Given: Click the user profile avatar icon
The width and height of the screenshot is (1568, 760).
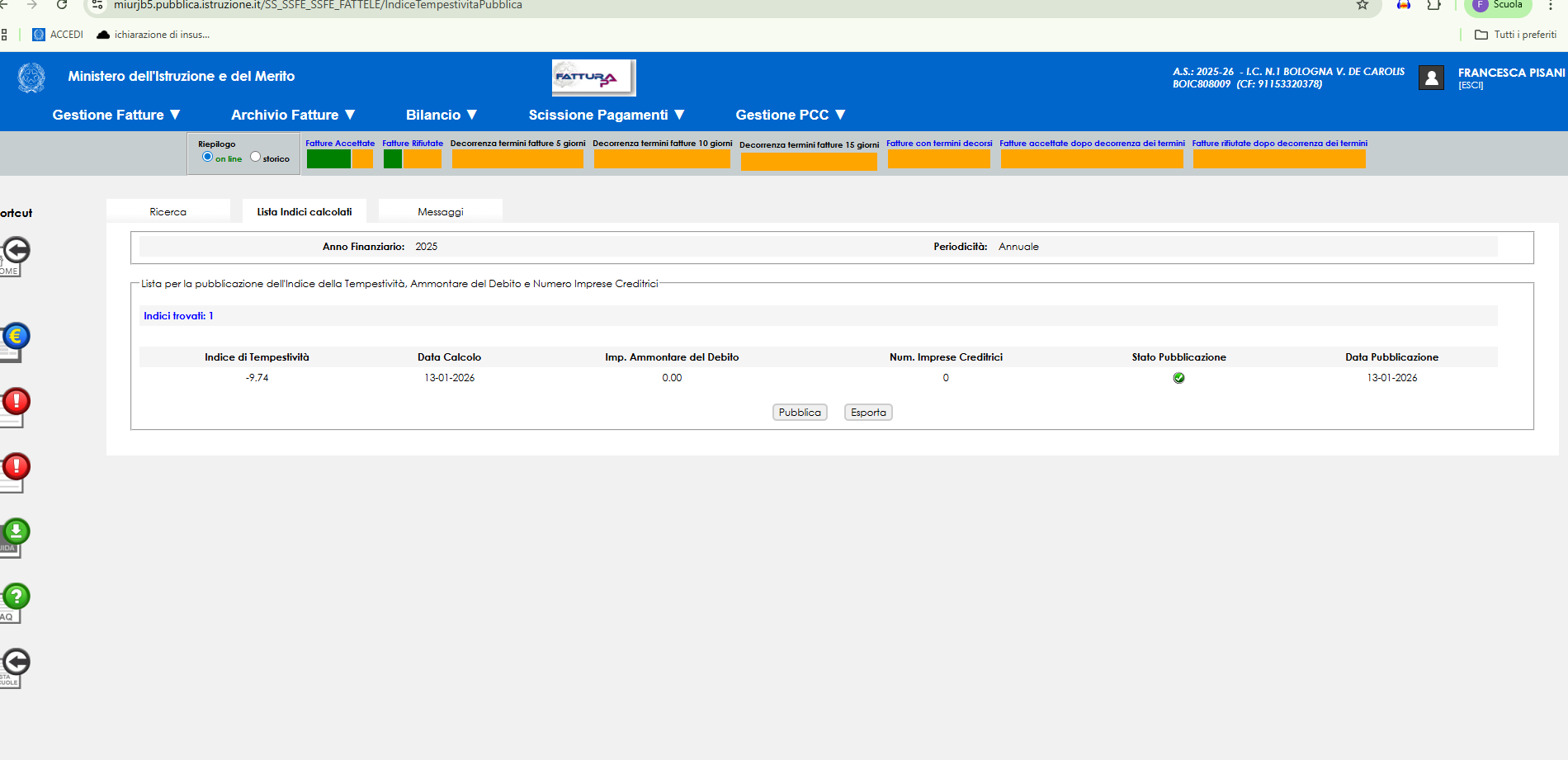Looking at the screenshot, I should coord(1431,78).
